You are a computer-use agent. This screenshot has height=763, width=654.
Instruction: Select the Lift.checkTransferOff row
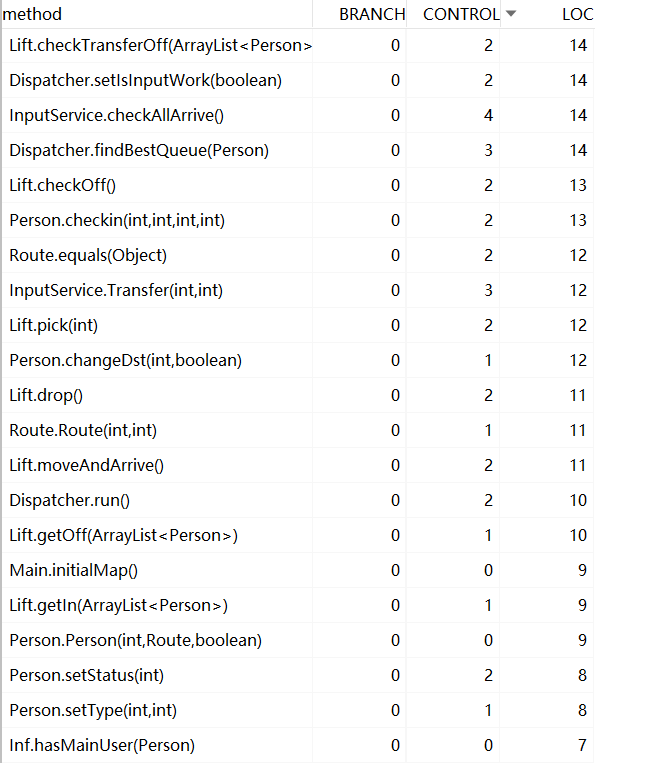click(x=298, y=45)
